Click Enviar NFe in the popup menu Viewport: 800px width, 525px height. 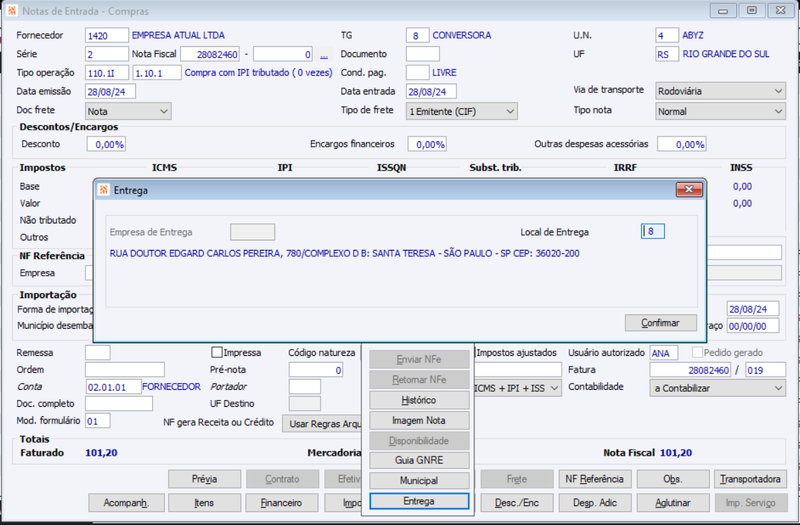click(x=419, y=359)
